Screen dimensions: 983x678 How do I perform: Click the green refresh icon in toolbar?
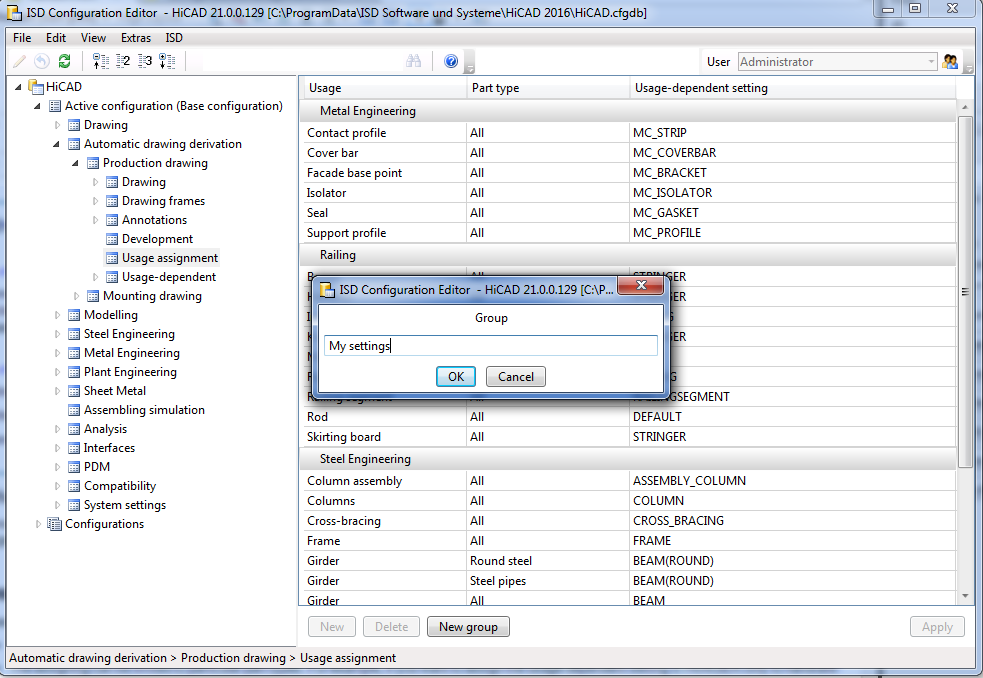[64, 62]
